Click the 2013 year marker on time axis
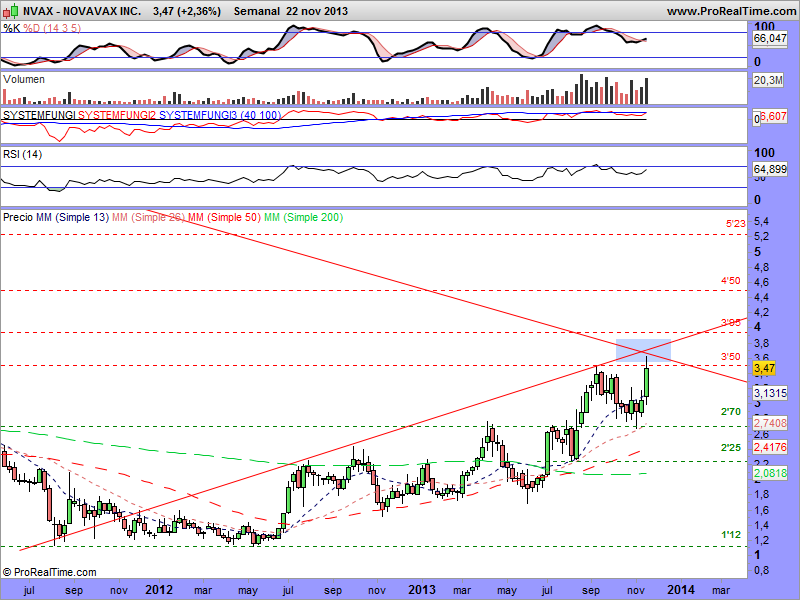Viewport: 800px width, 600px height. [x=421, y=590]
